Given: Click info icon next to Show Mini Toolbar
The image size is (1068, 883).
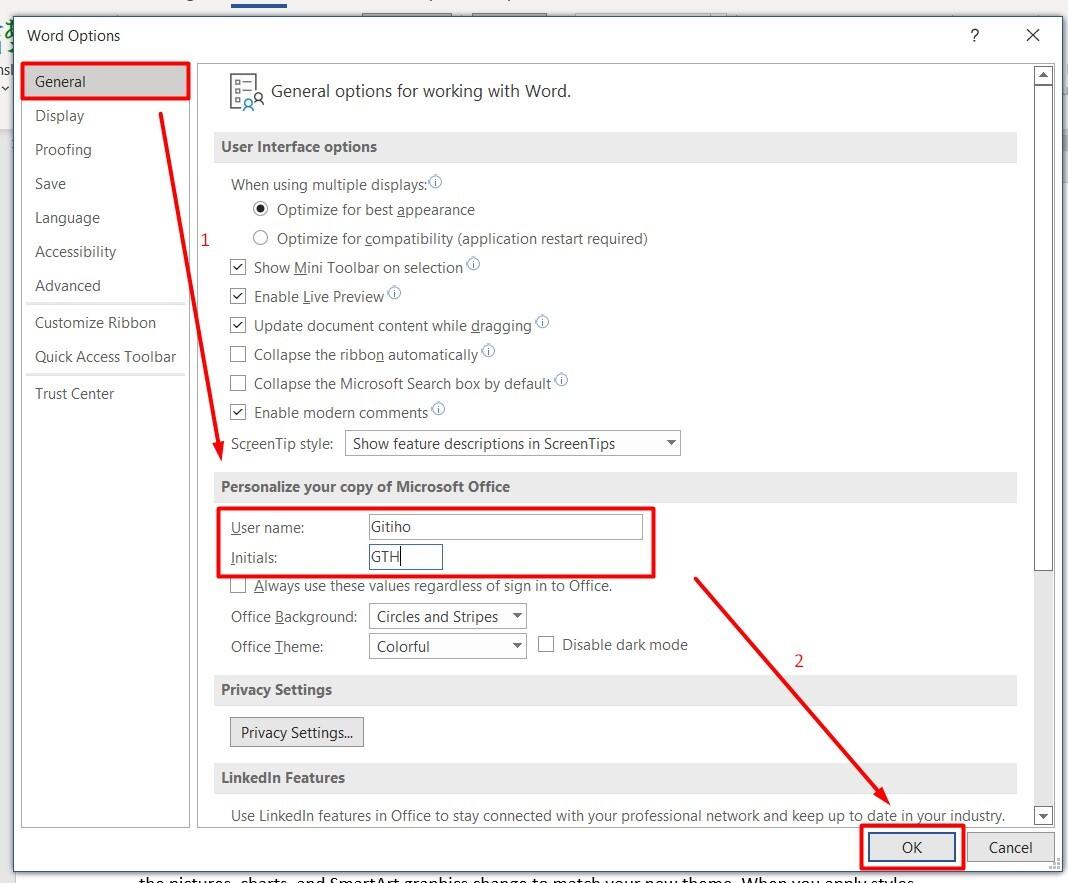Looking at the screenshot, I should 473,264.
